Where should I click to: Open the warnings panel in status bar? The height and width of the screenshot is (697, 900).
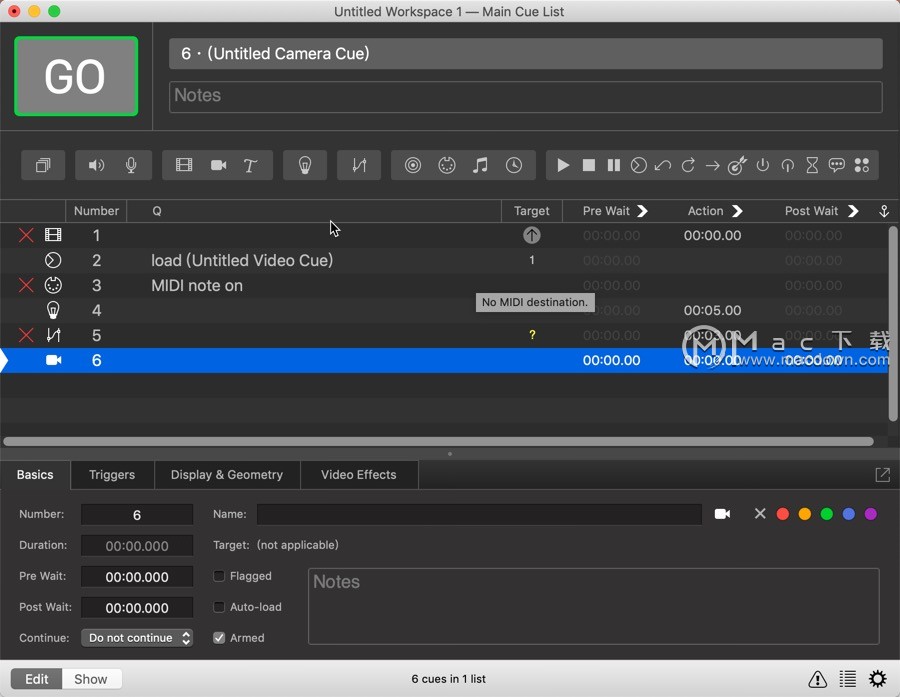point(817,679)
